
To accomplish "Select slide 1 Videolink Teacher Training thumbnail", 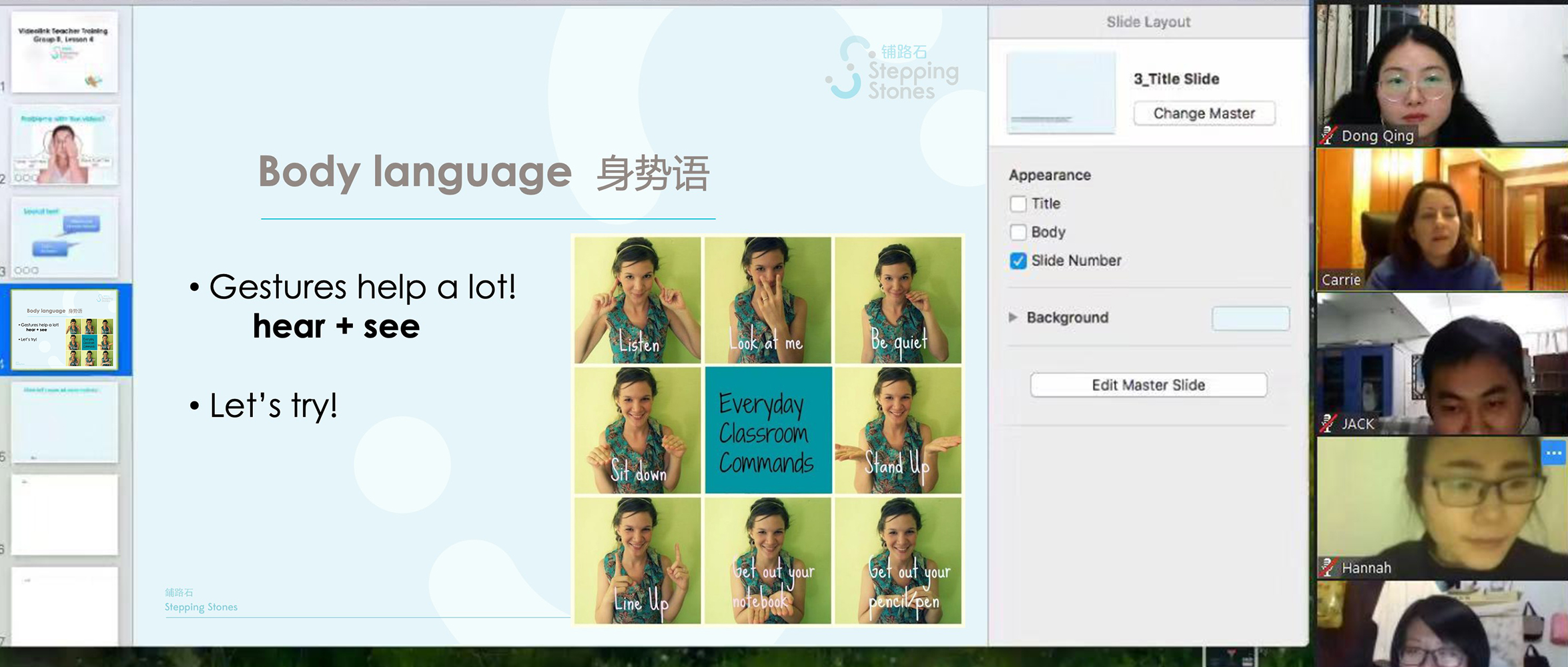I will pyautogui.click(x=64, y=53).
